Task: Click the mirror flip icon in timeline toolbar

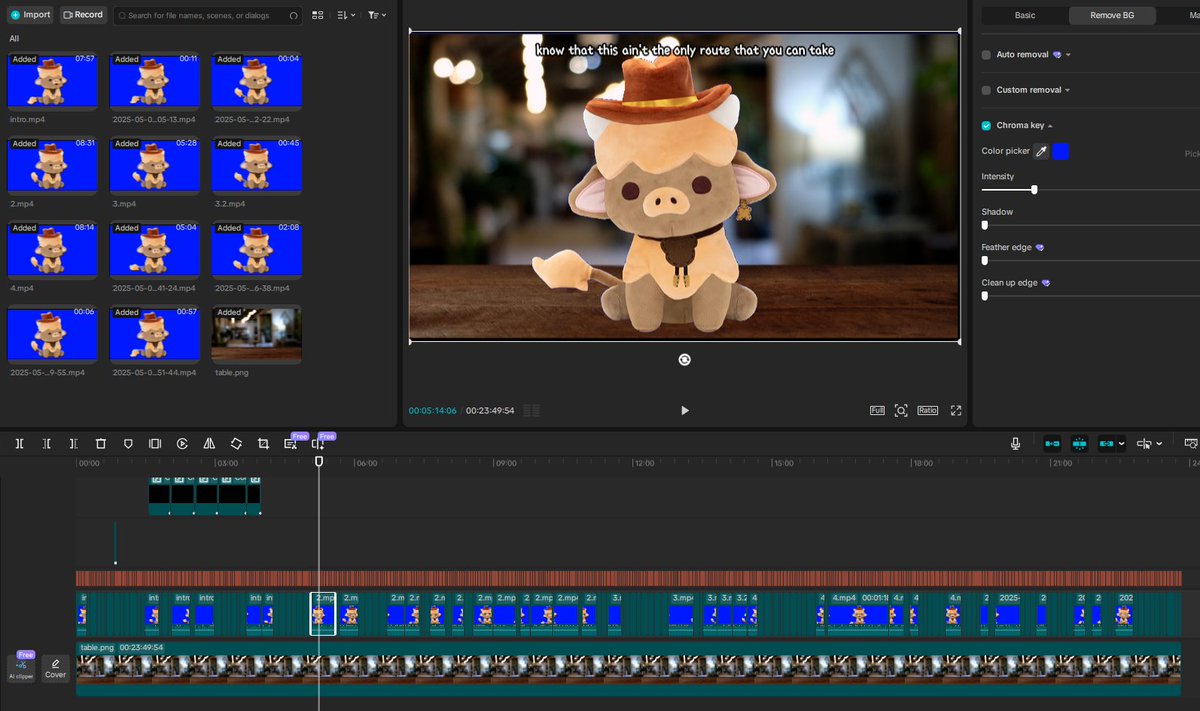Action: (209, 443)
